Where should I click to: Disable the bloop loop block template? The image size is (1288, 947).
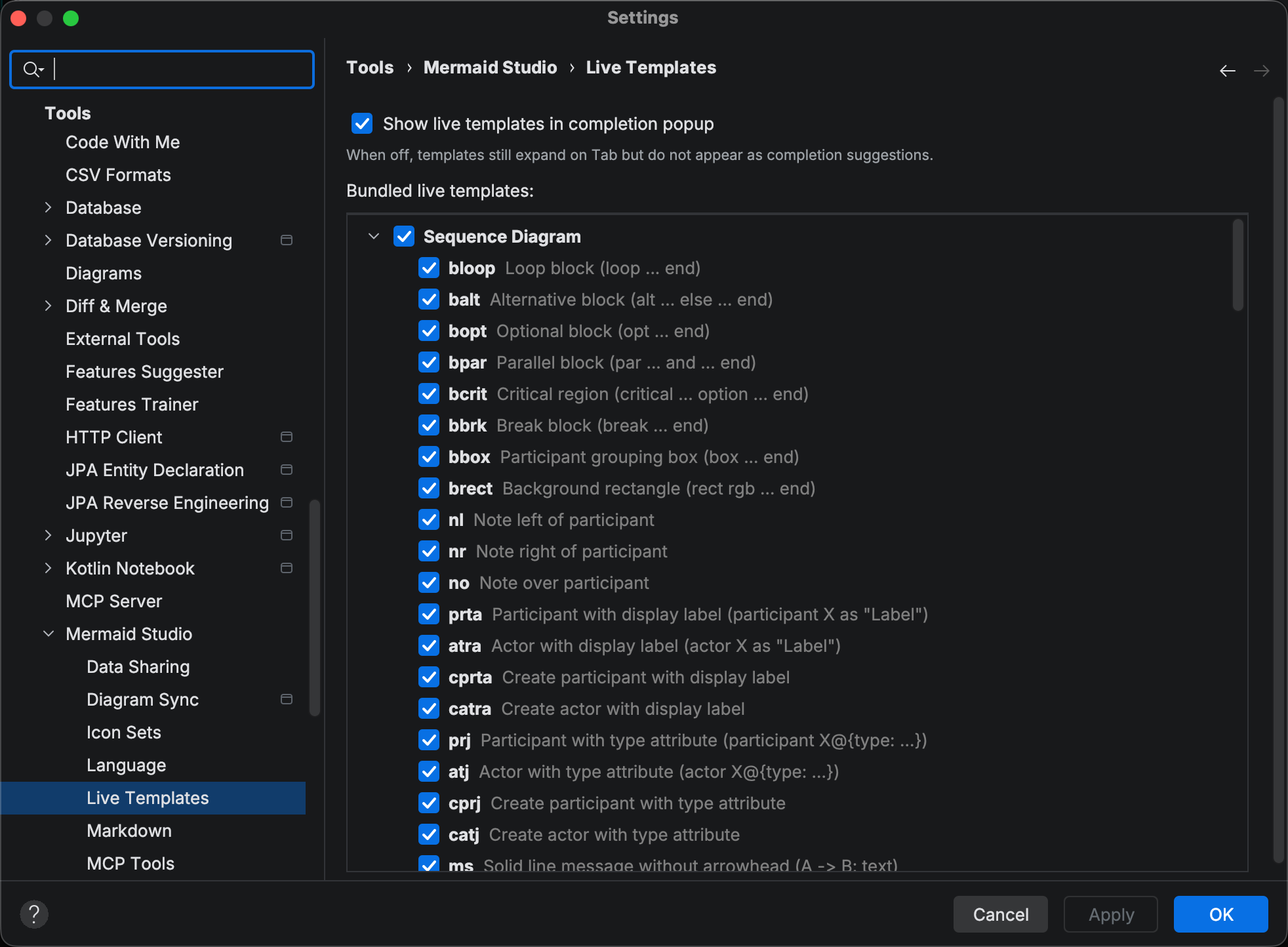tap(429, 268)
